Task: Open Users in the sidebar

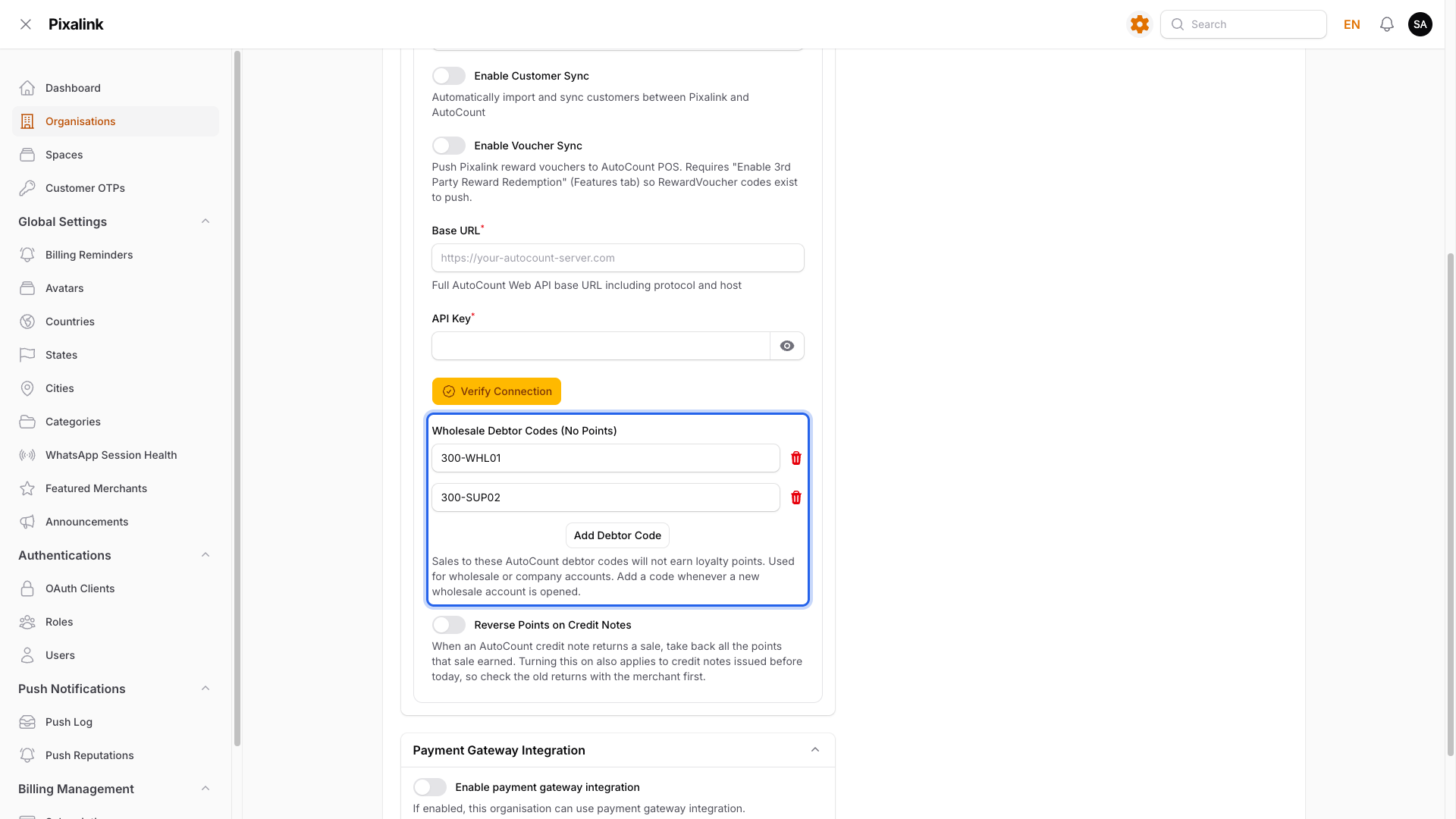Action: [115, 655]
